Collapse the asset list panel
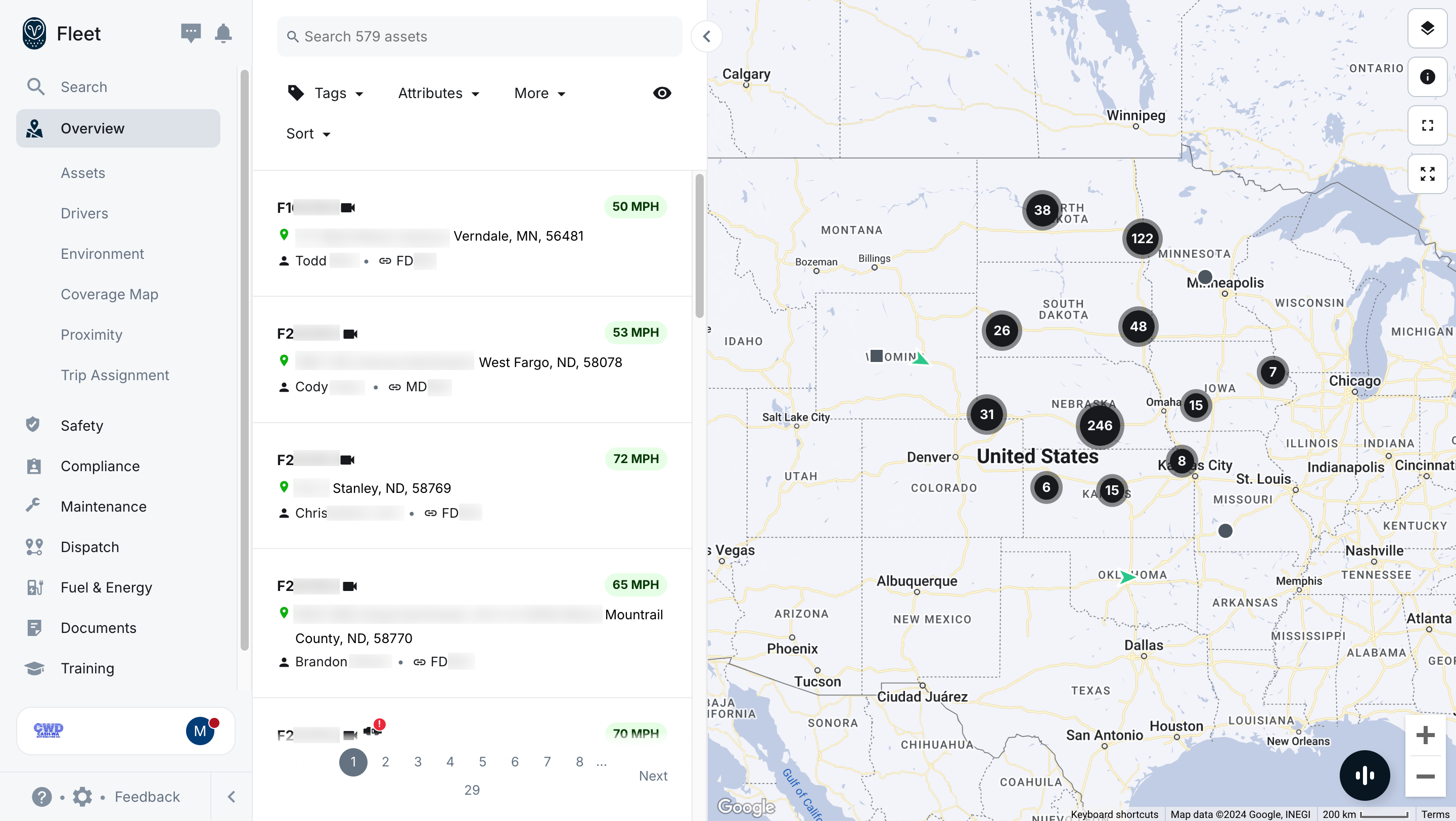This screenshot has width=1456, height=821. point(706,36)
